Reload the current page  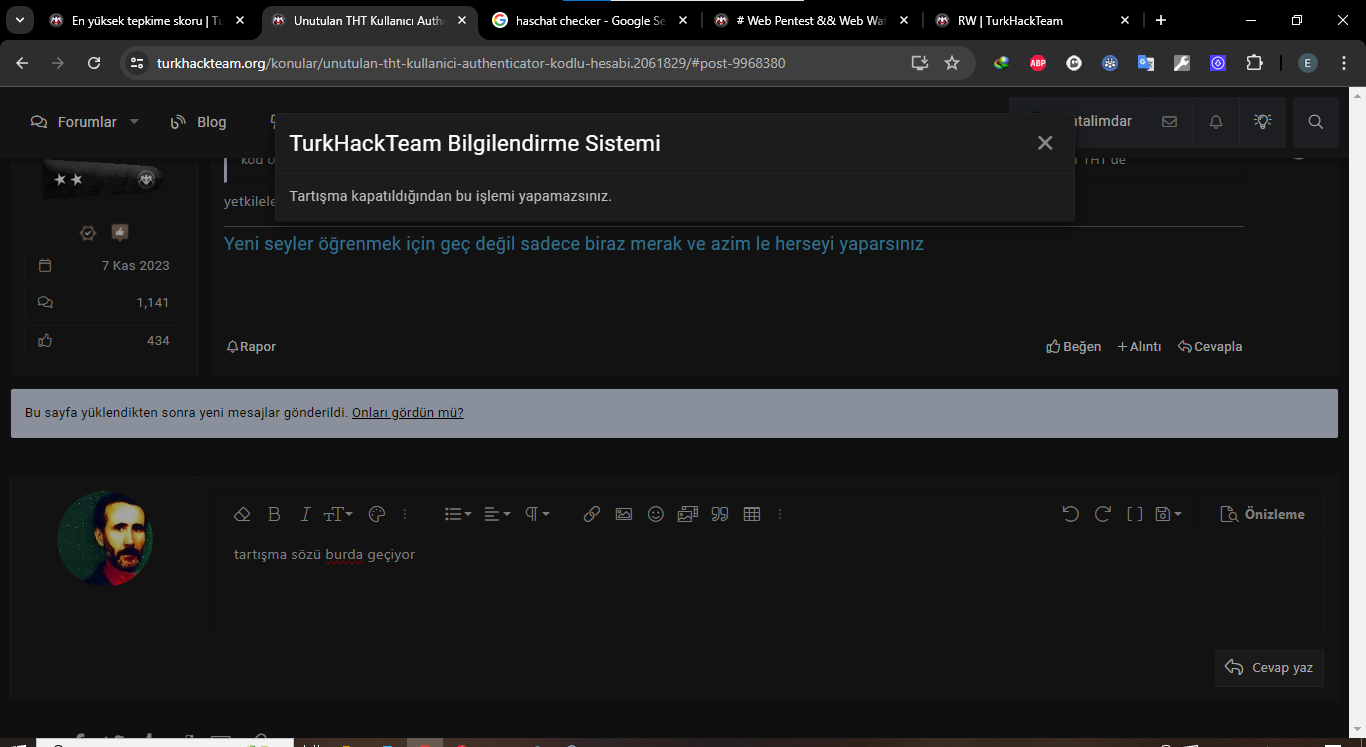tap(94, 63)
